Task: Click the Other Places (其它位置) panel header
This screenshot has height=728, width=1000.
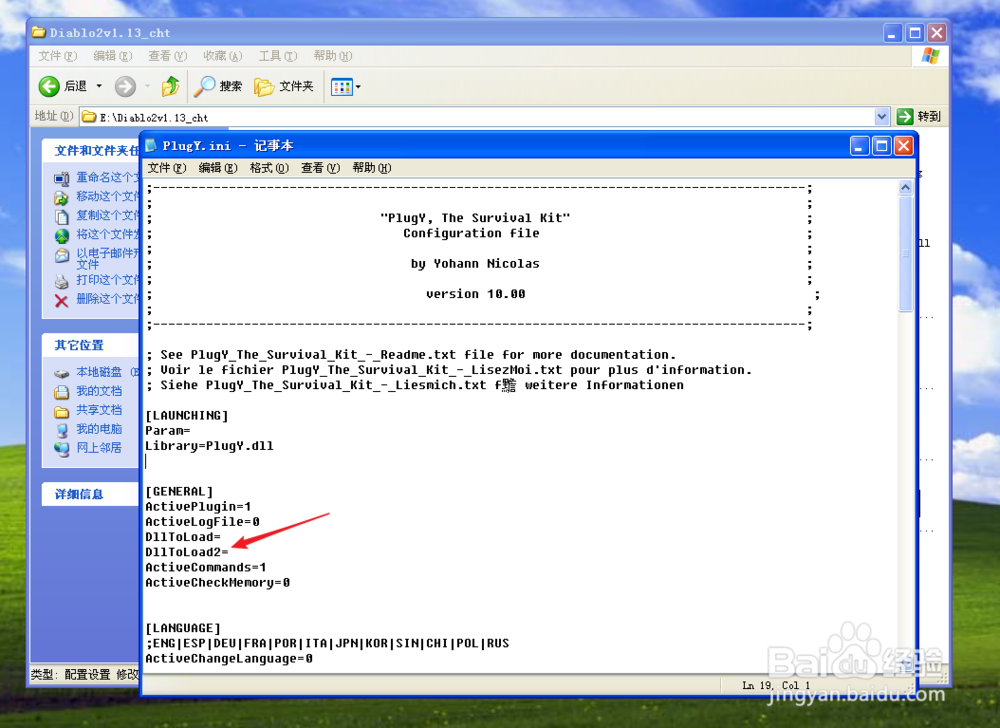Action: (91, 345)
